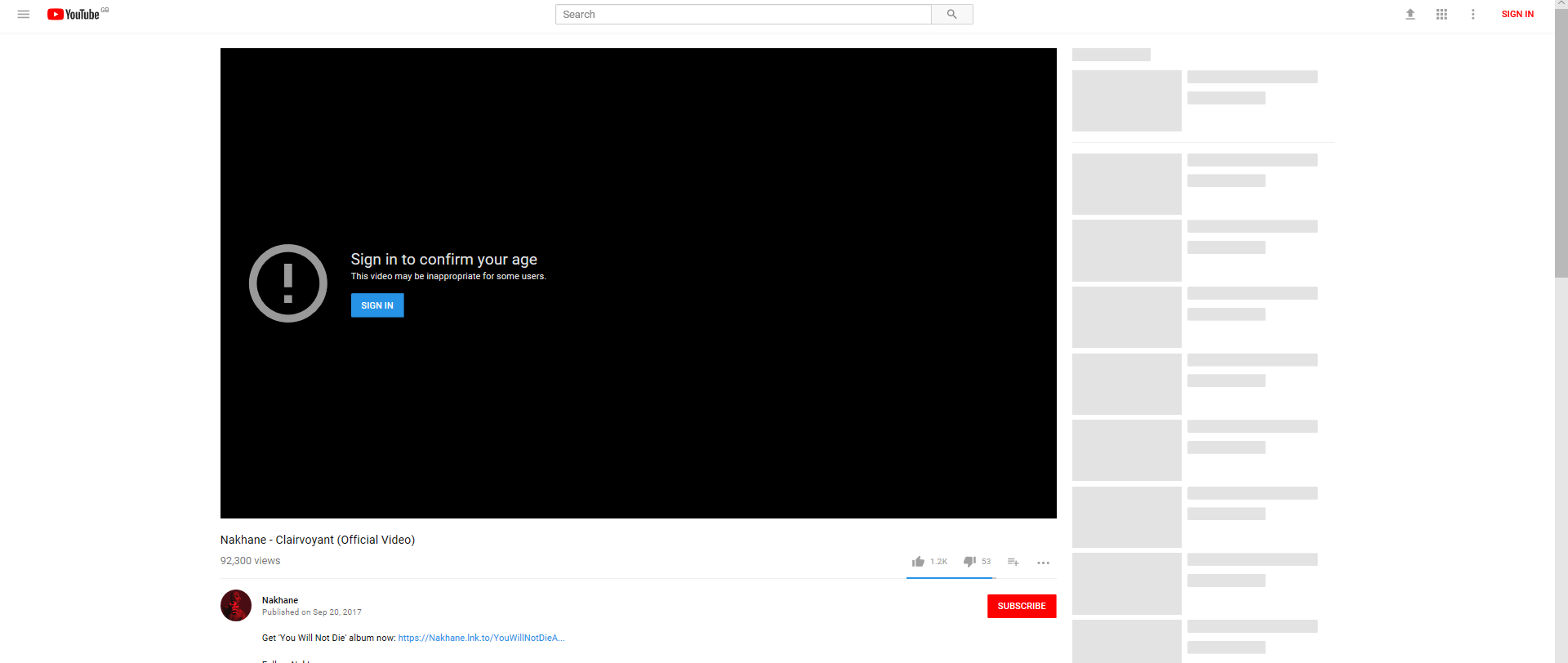This screenshot has height=663, width=1568.
Task: Open the YouTube apps grid
Action: [x=1441, y=15]
